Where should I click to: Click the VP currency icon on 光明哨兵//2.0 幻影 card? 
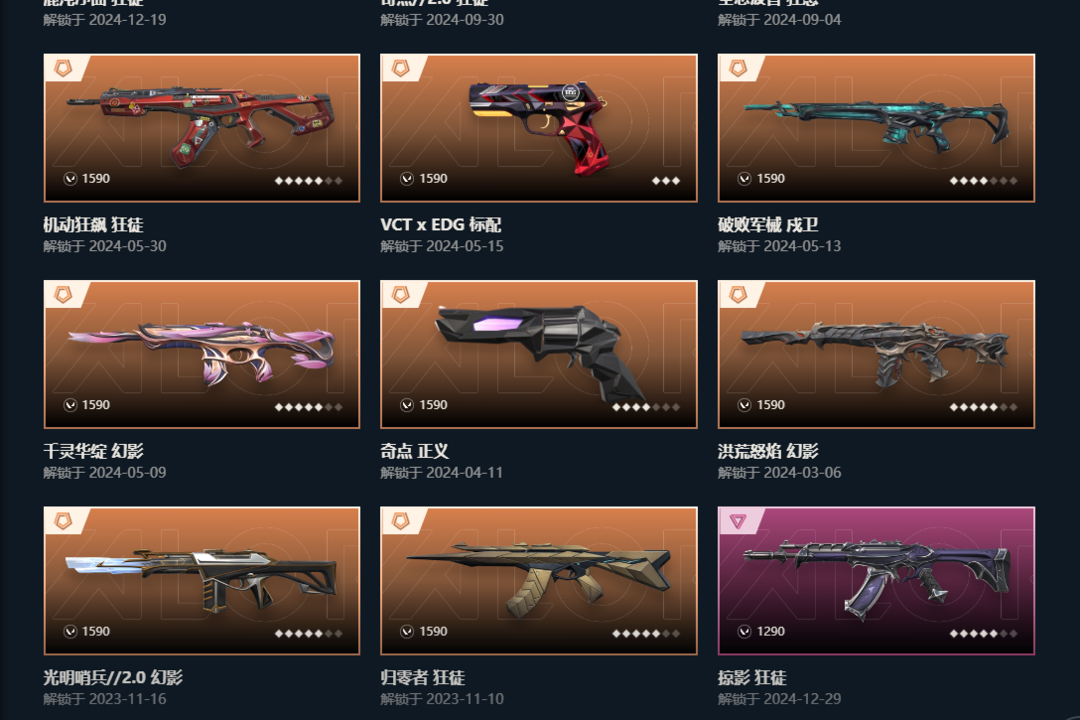tap(70, 631)
